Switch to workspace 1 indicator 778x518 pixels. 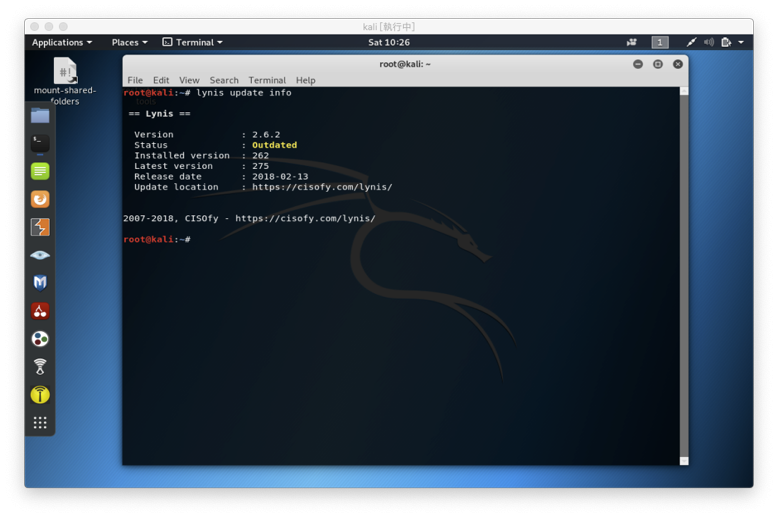659,42
